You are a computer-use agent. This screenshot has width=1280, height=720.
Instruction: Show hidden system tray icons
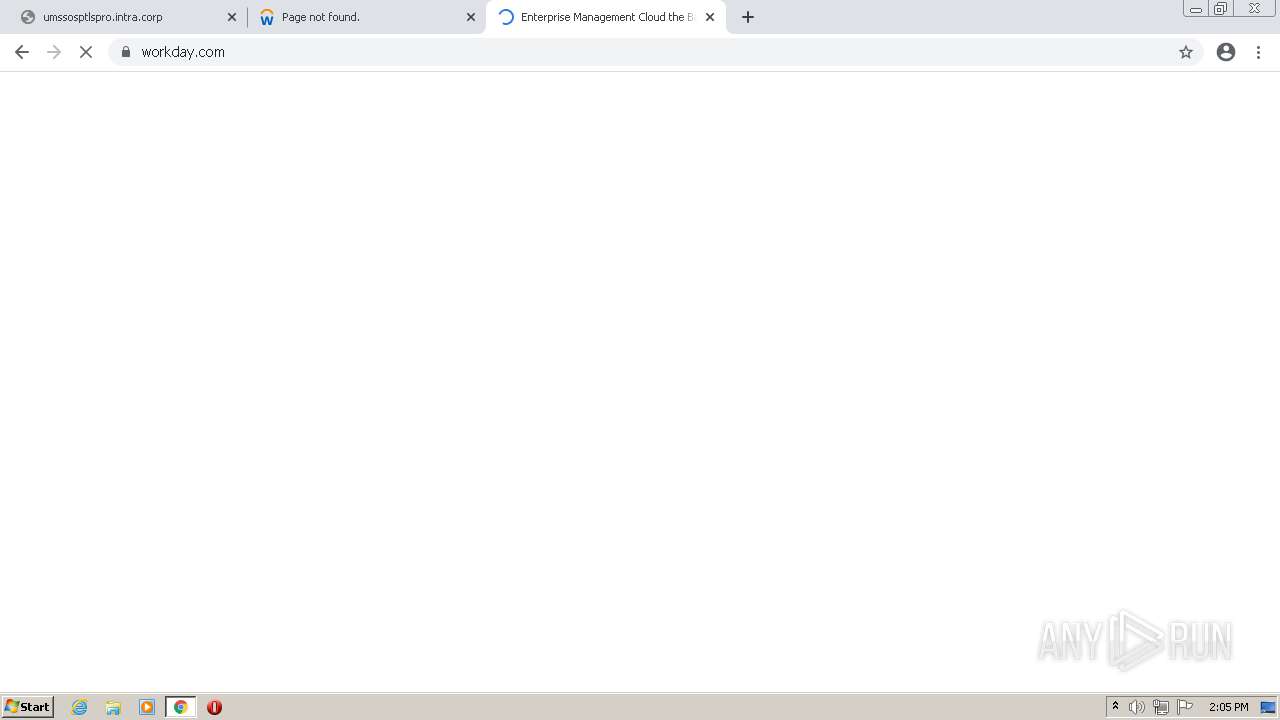click(x=1116, y=707)
